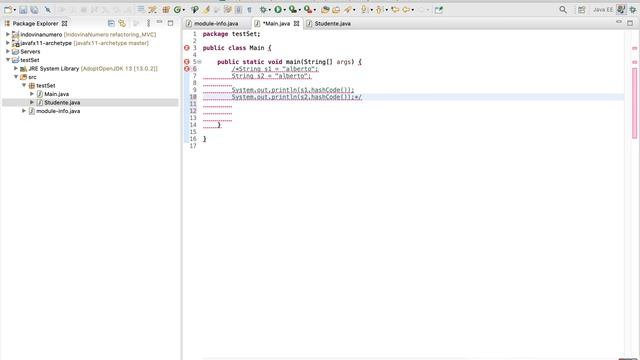Click the New Java Package icon

coord(166,9)
